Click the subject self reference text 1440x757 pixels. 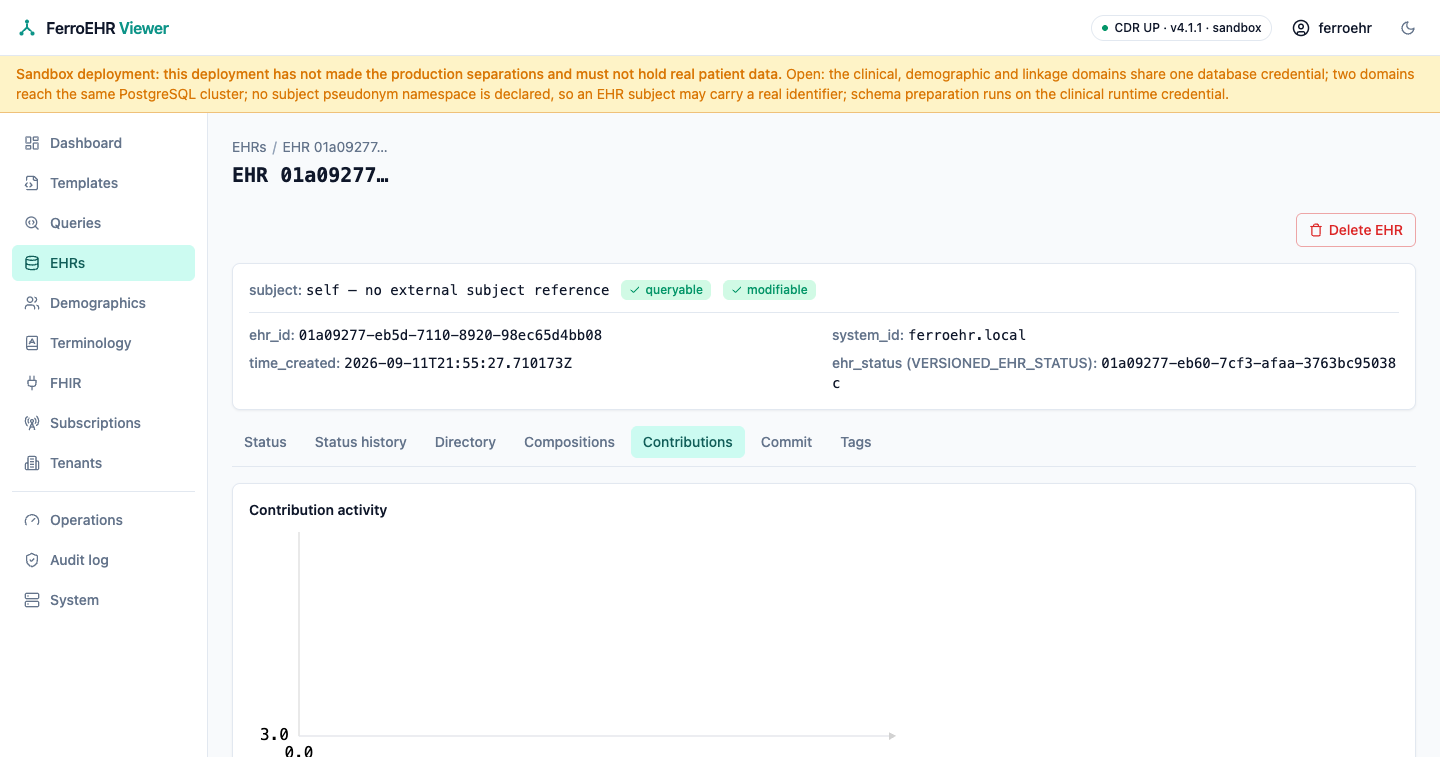click(x=458, y=290)
